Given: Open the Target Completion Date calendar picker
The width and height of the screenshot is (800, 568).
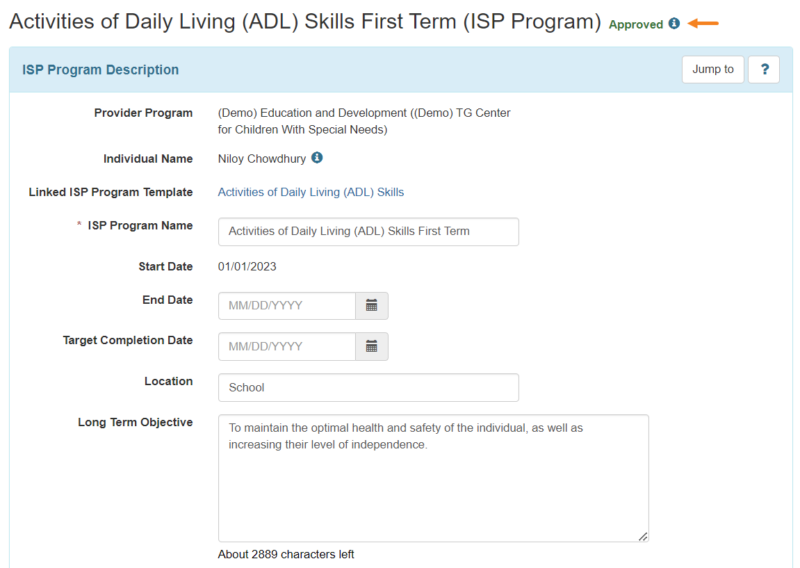Looking at the screenshot, I should coord(371,346).
